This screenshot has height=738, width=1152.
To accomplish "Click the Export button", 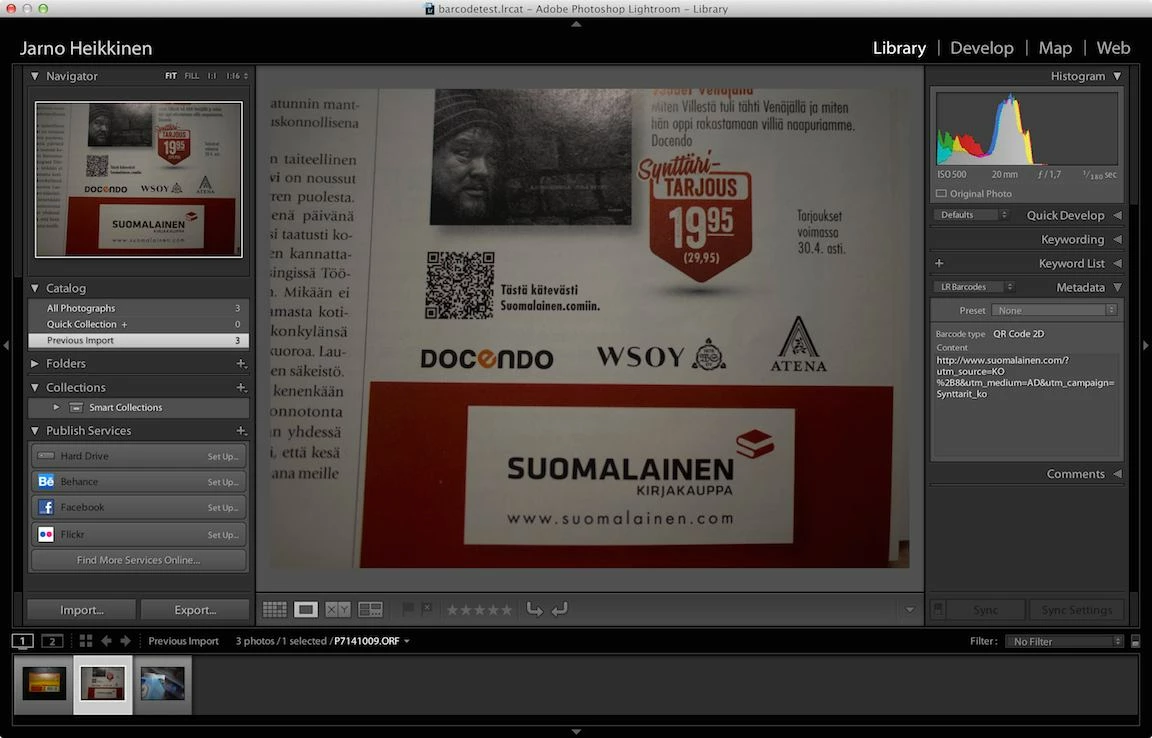I will (195, 610).
